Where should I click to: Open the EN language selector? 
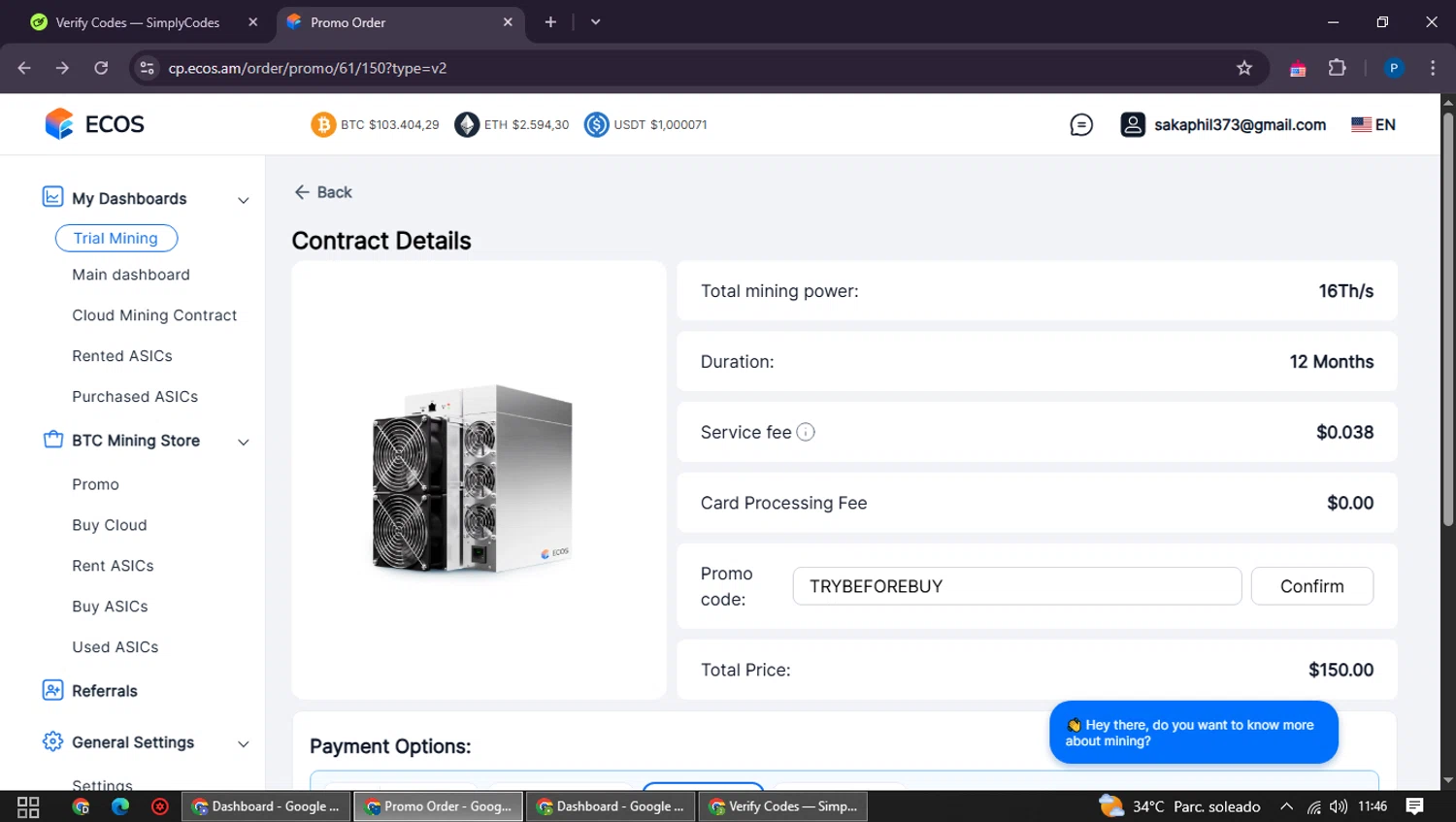1373,124
